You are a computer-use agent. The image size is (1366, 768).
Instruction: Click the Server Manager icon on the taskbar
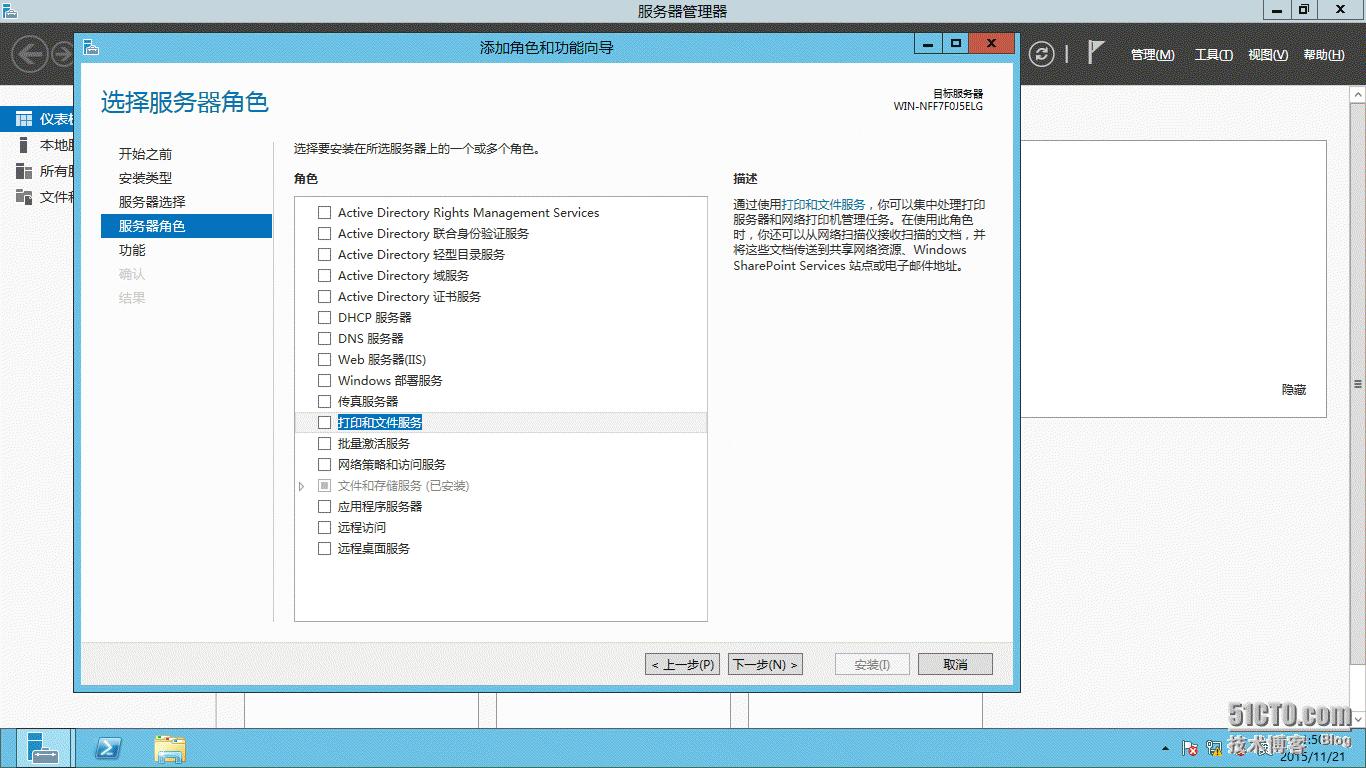(45, 749)
